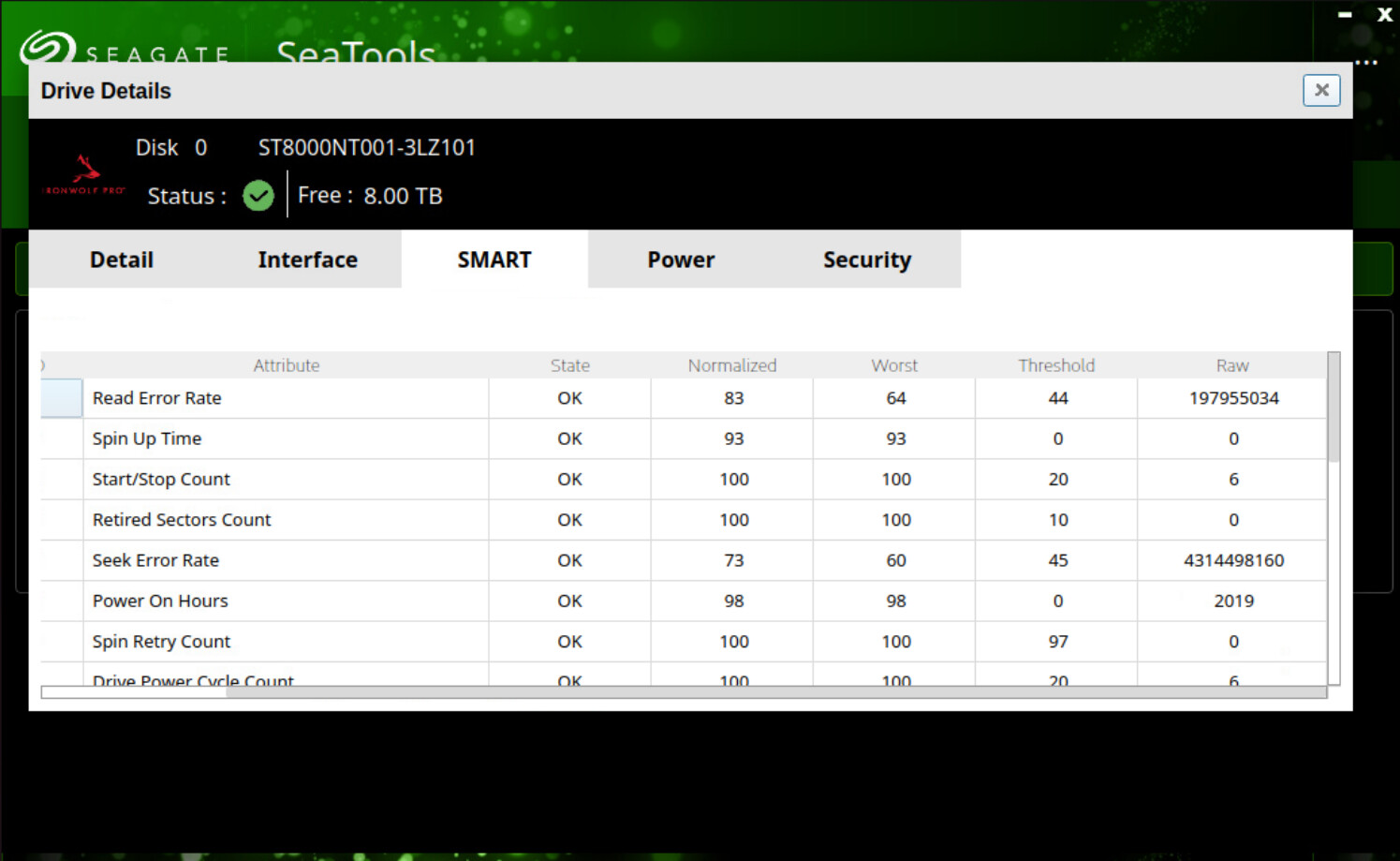Click the Seek Error Rate raw value

point(1232,560)
